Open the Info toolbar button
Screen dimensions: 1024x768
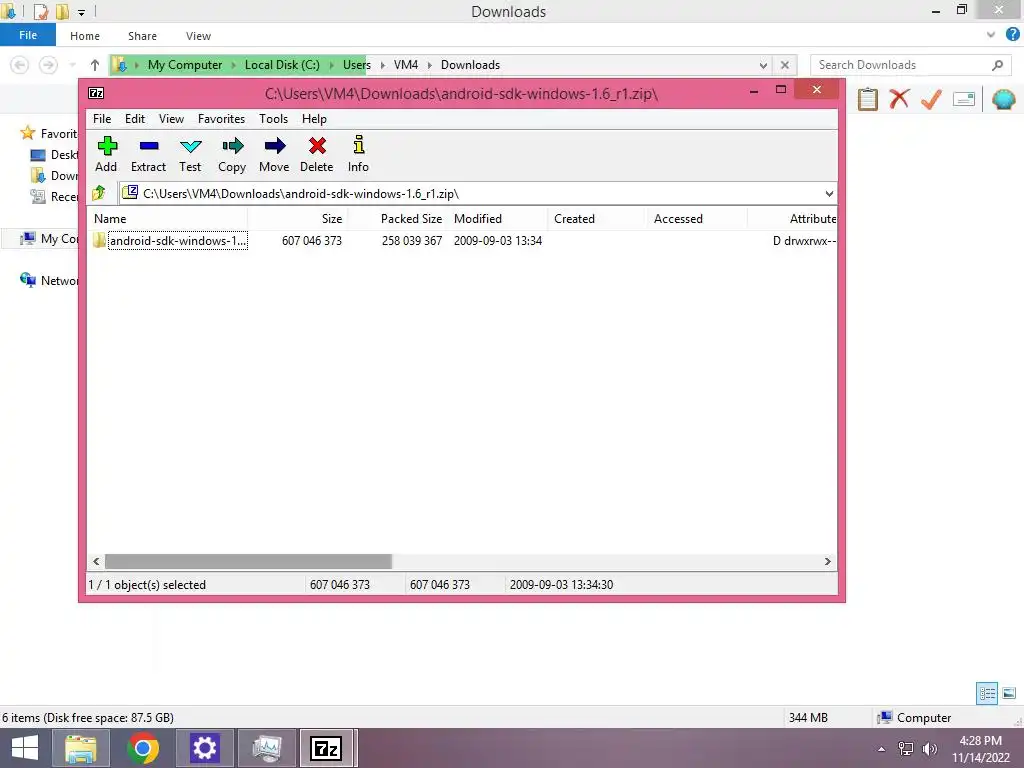pyautogui.click(x=358, y=154)
